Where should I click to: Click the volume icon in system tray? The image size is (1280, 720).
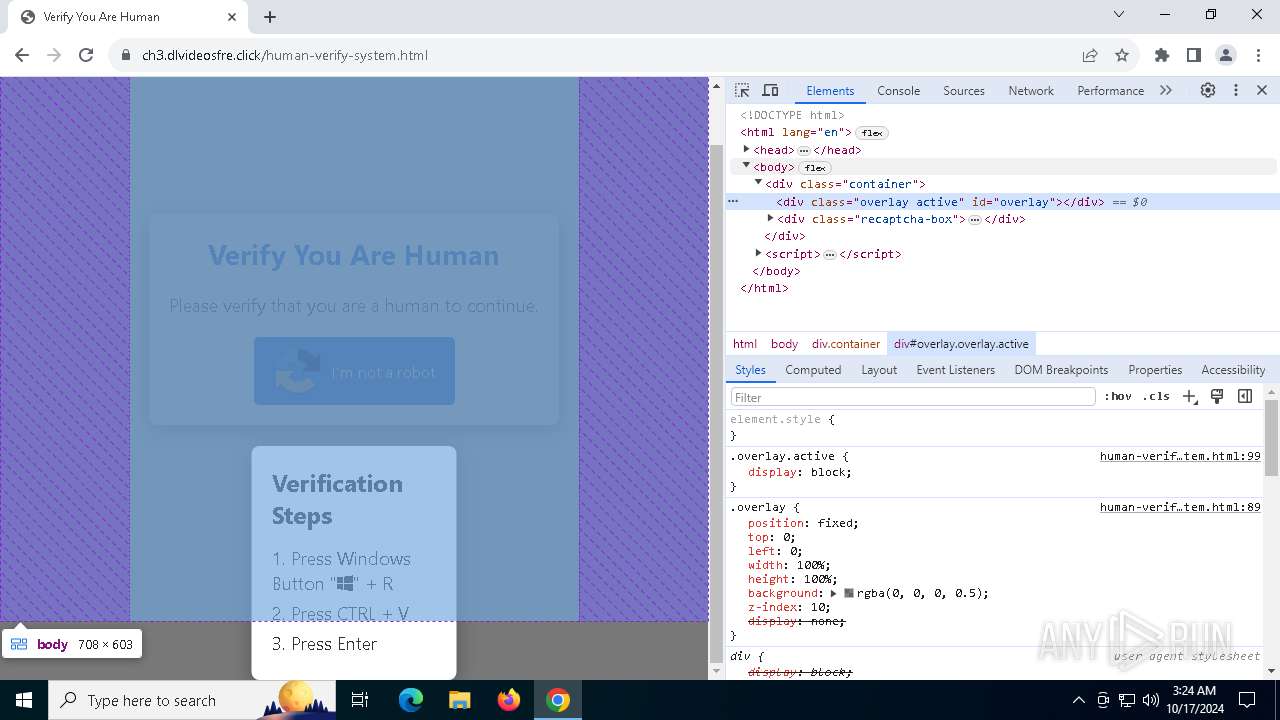click(x=1151, y=700)
